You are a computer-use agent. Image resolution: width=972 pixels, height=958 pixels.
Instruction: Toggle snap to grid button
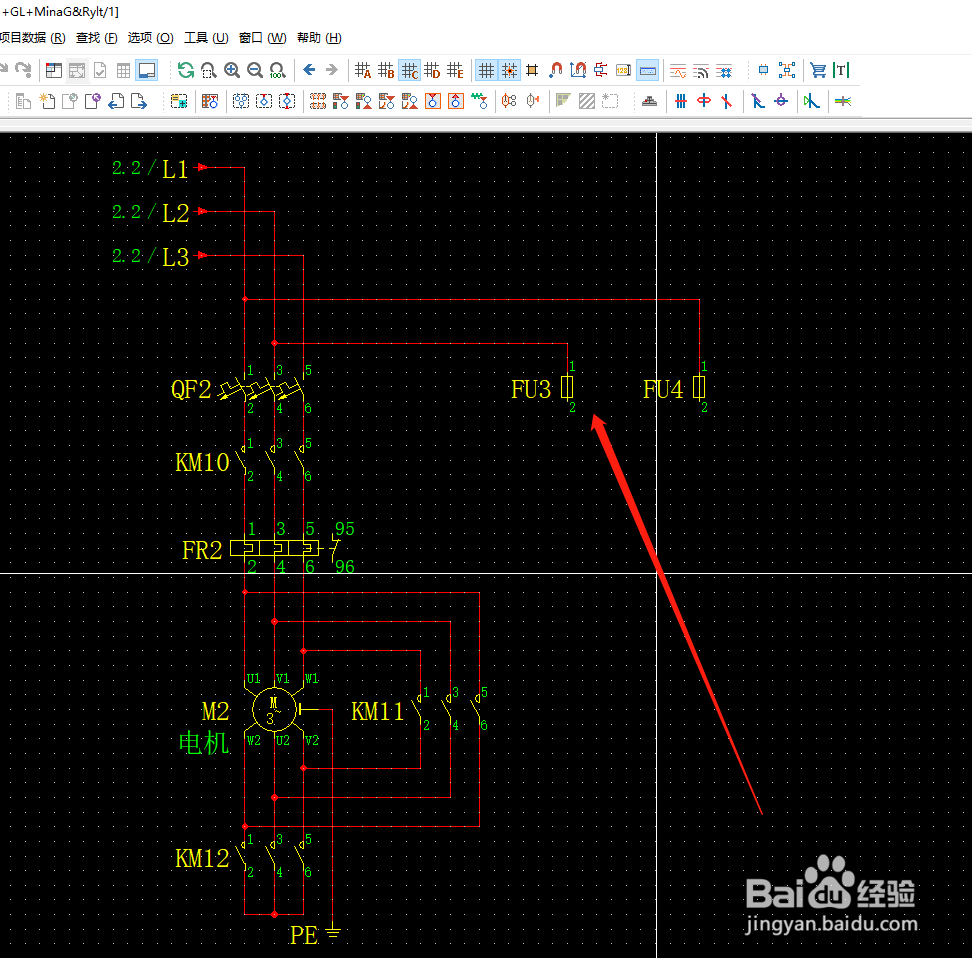coord(510,70)
